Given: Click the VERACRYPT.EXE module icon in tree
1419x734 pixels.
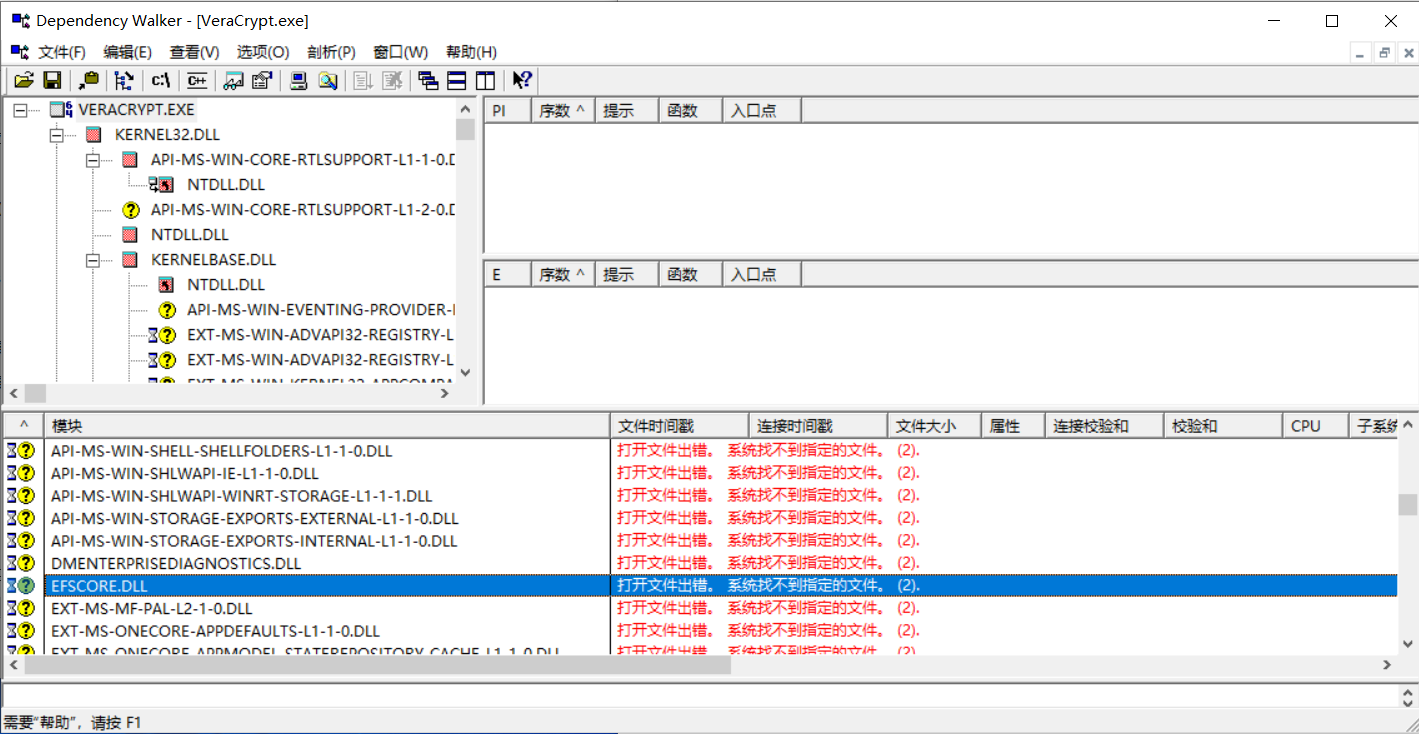Looking at the screenshot, I should click(x=61, y=109).
